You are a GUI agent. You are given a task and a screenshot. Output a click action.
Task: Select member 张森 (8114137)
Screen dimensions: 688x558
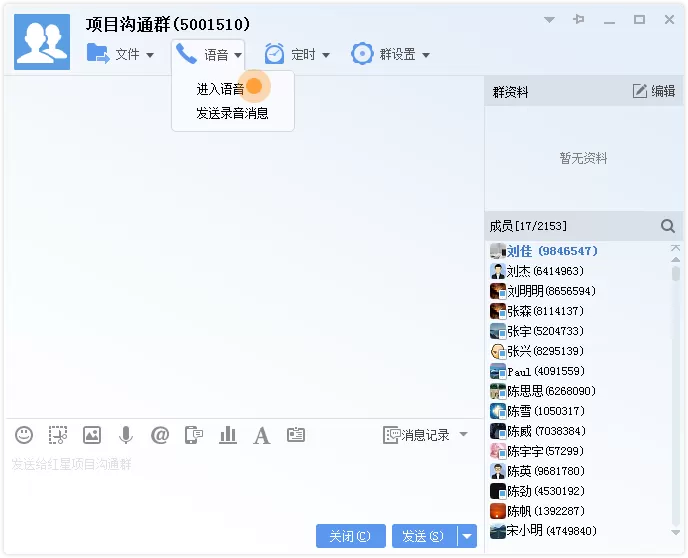pos(579,311)
